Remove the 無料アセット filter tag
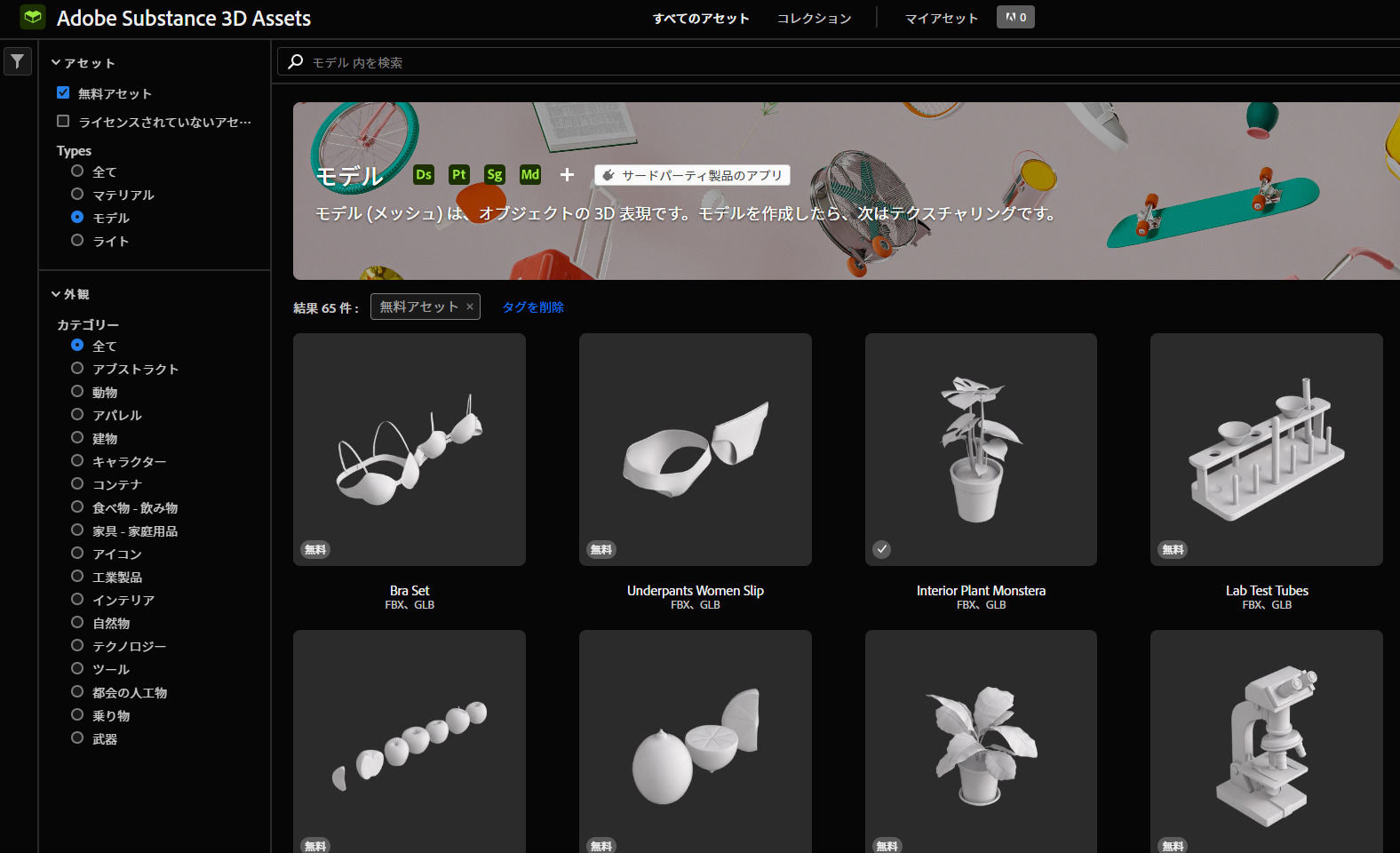 (470, 307)
